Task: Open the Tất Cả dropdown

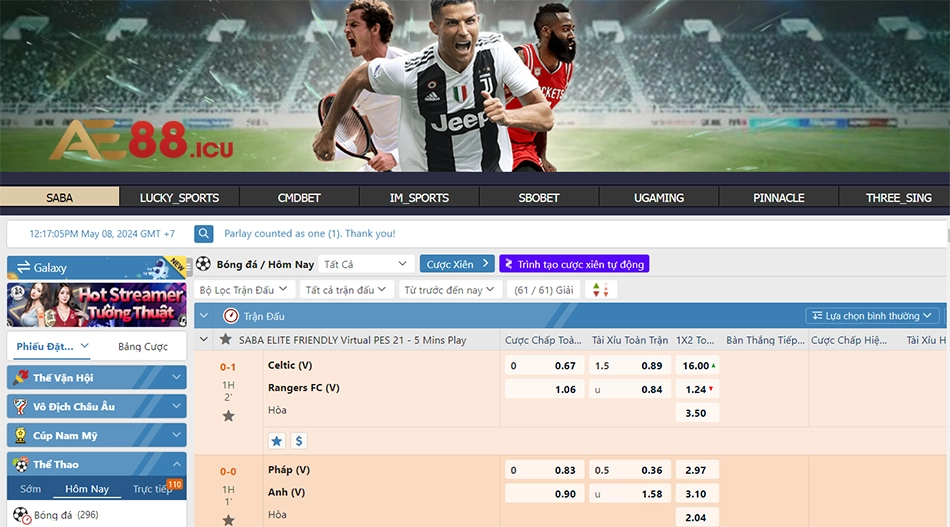Action: pyautogui.click(x=366, y=264)
